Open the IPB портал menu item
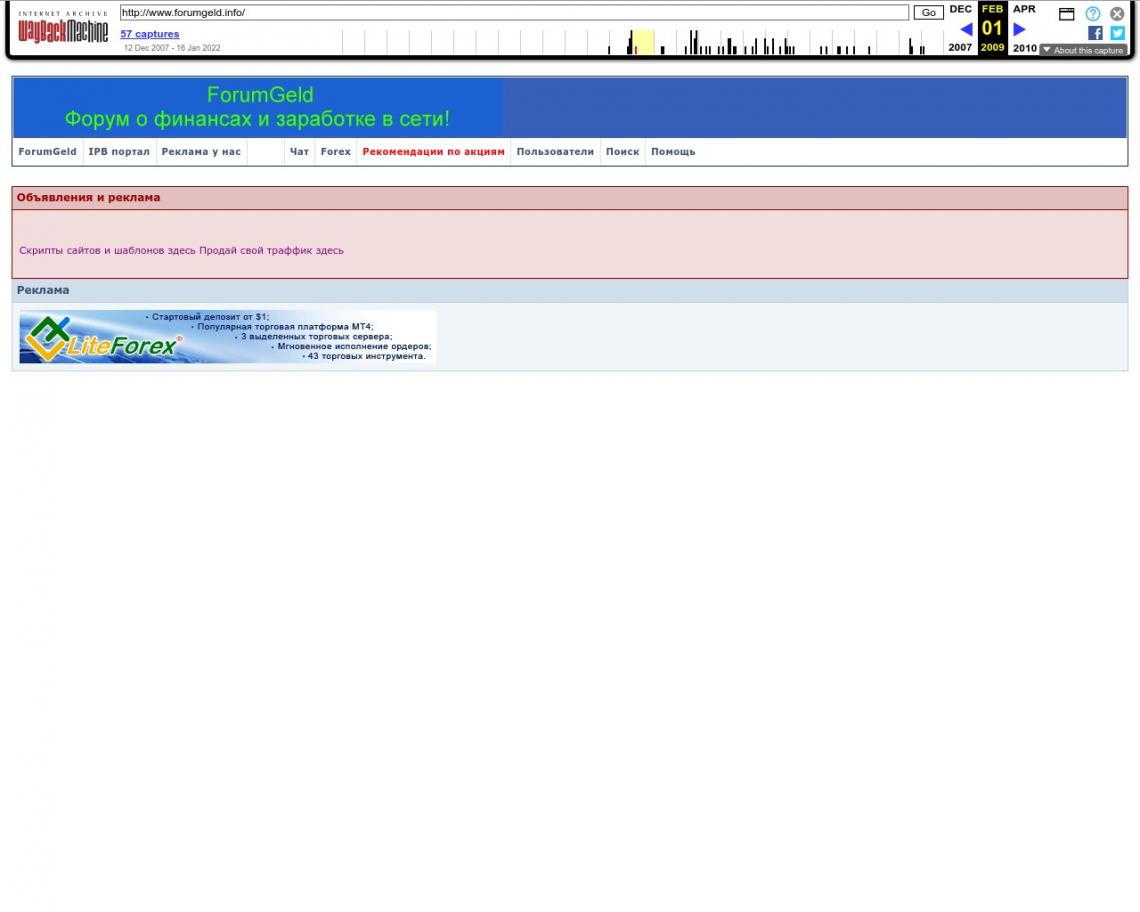 click(119, 152)
